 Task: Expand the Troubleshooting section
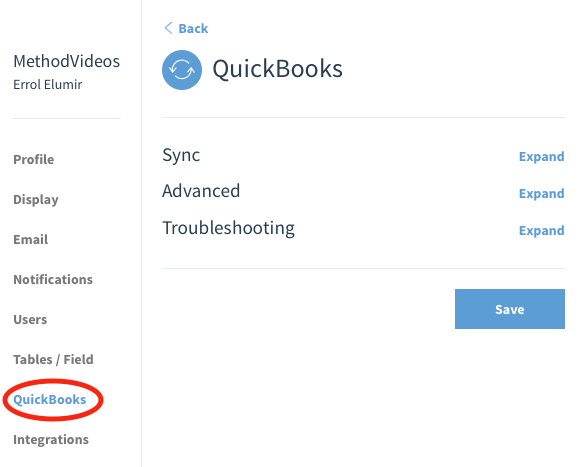coord(541,231)
